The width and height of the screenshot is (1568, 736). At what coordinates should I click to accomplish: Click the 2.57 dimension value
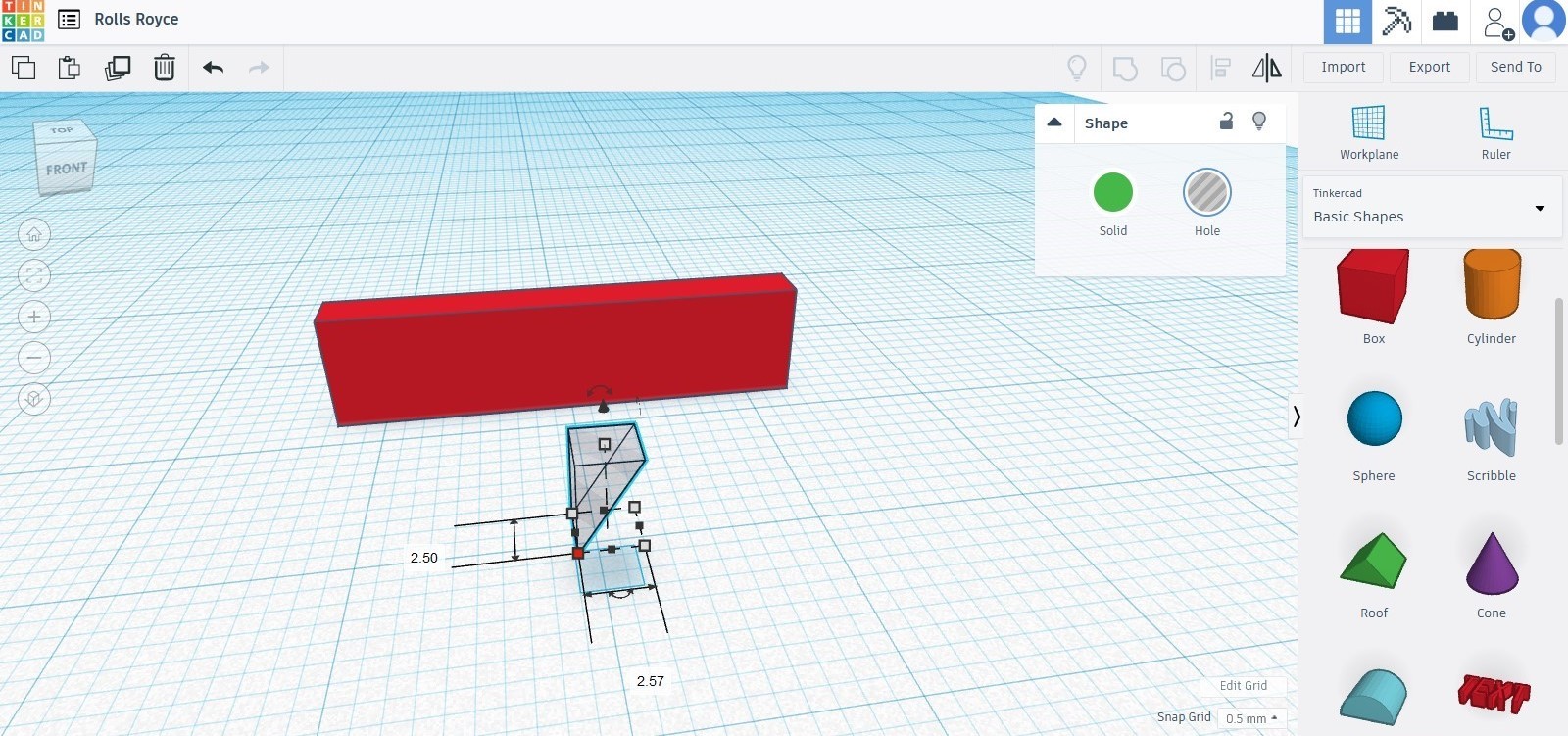pyautogui.click(x=650, y=681)
